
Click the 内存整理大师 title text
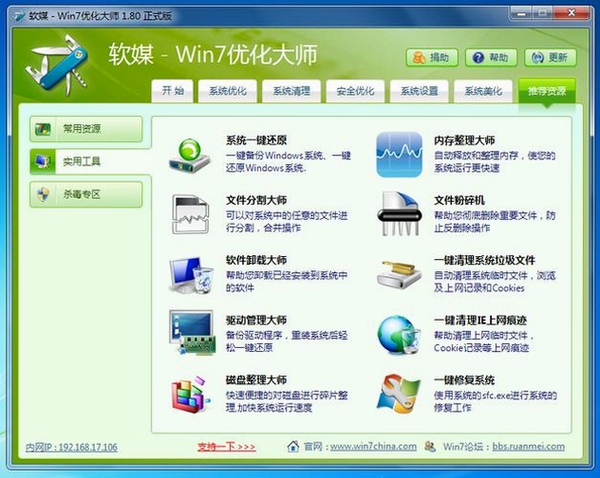pos(464,140)
